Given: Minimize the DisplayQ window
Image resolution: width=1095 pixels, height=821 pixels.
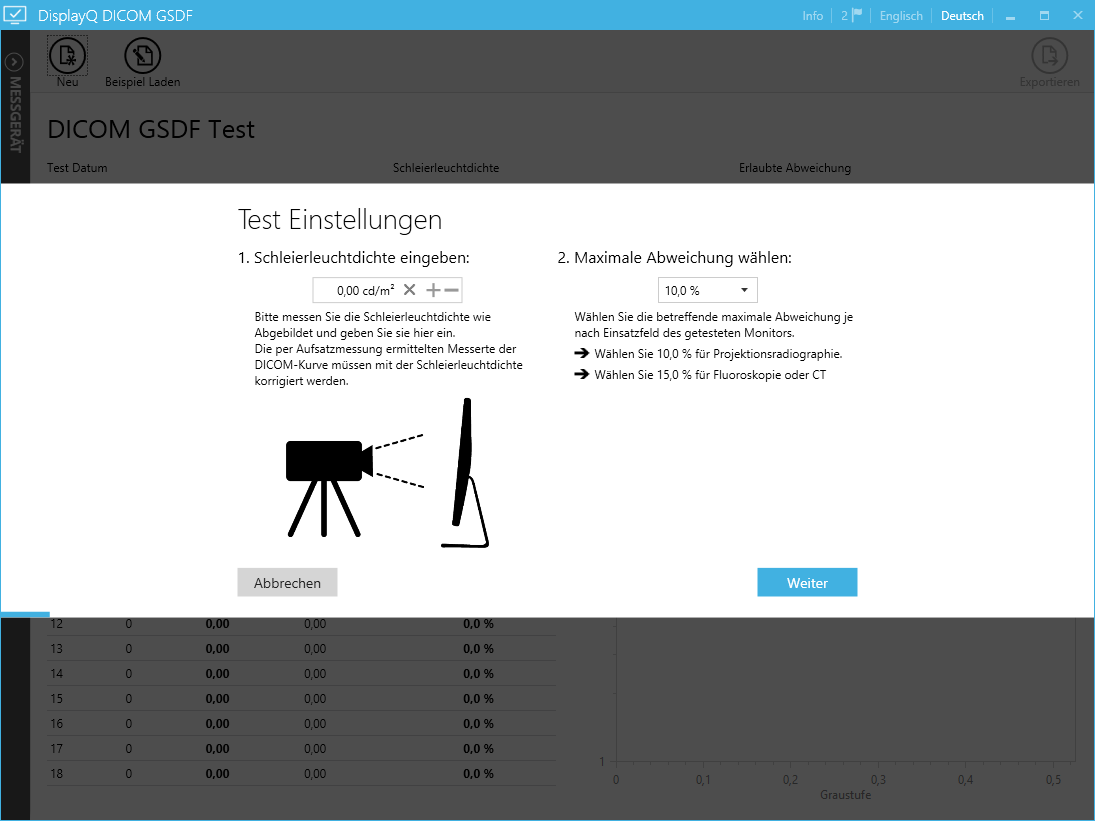Looking at the screenshot, I should point(1011,16).
